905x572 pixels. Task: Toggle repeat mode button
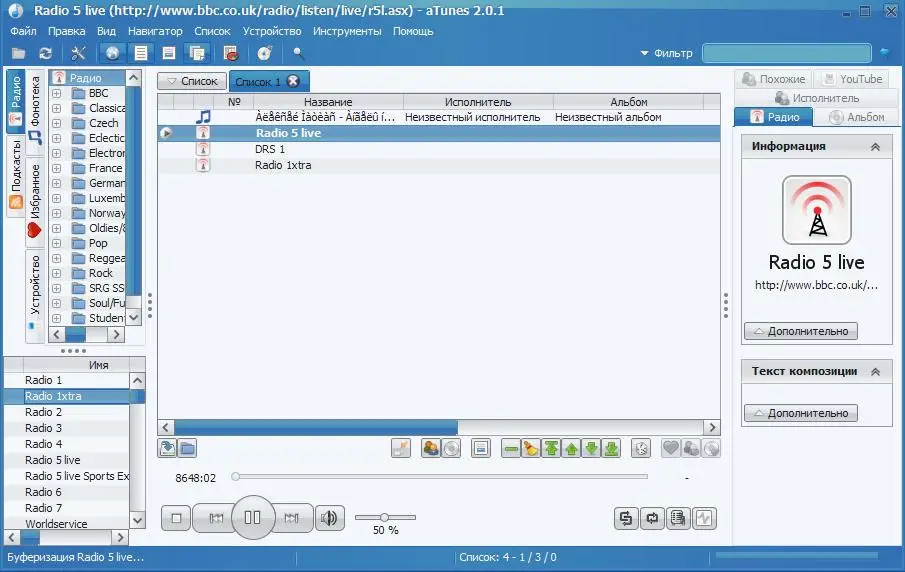pyautogui.click(x=652, y=518)
